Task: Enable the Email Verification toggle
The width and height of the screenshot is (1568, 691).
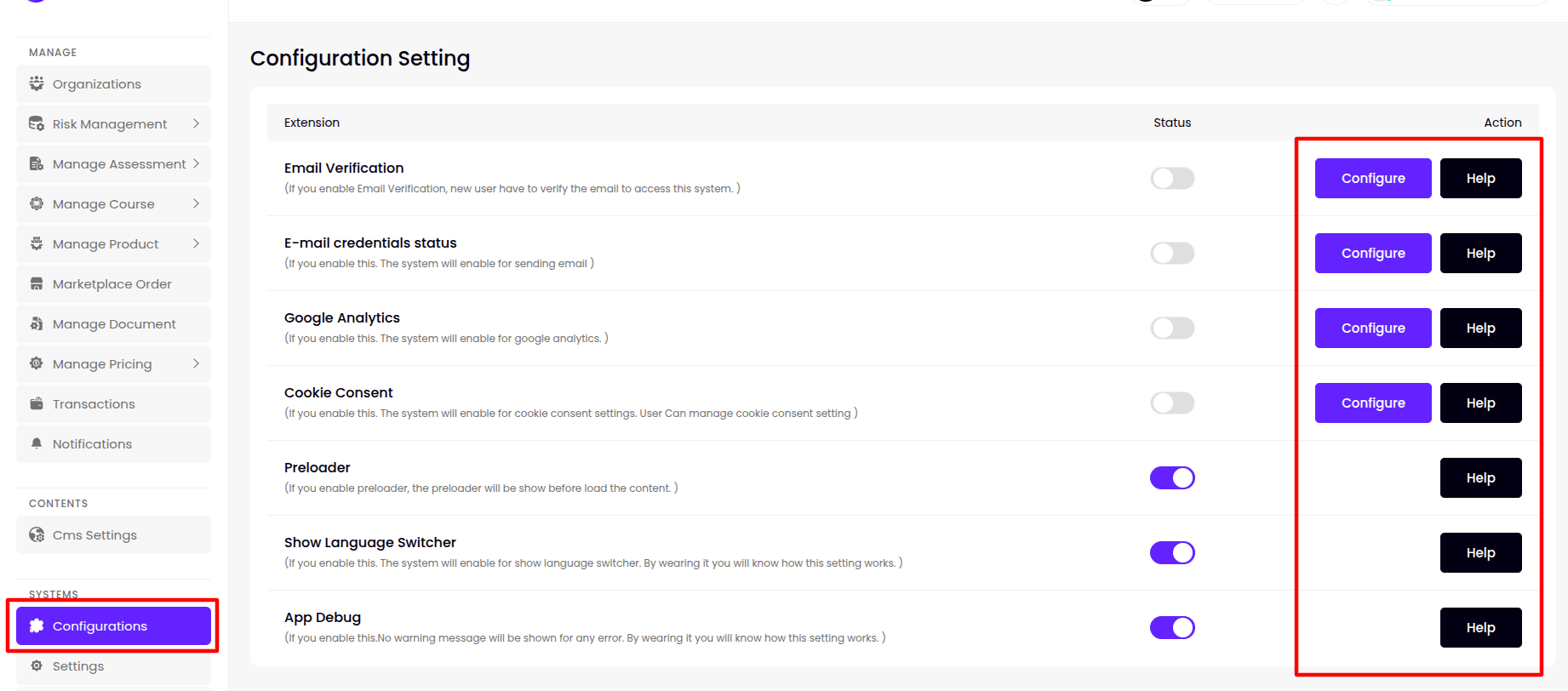Action: (1172, 178)
